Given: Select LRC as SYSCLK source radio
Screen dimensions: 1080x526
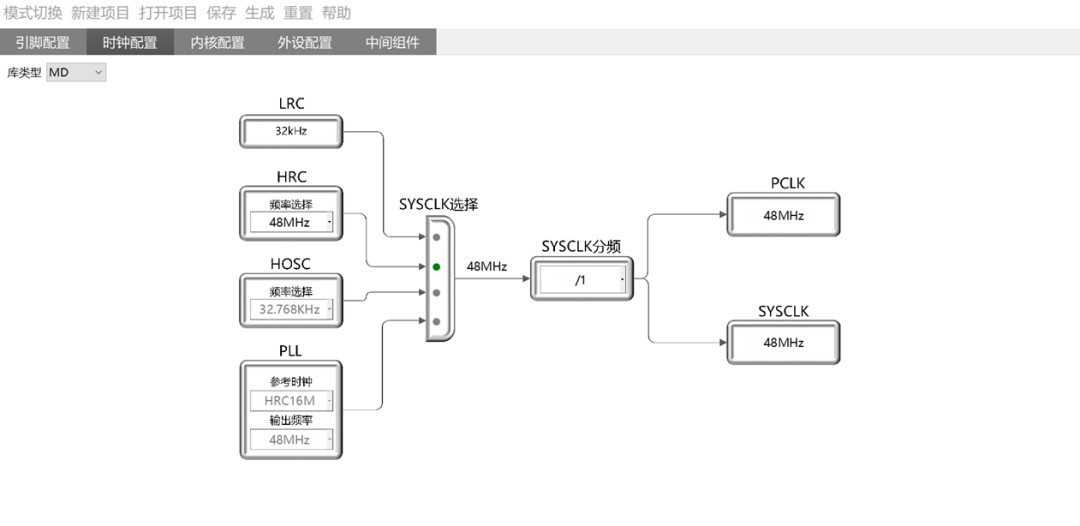Looking at the screenshot, I should click(436, 237).
